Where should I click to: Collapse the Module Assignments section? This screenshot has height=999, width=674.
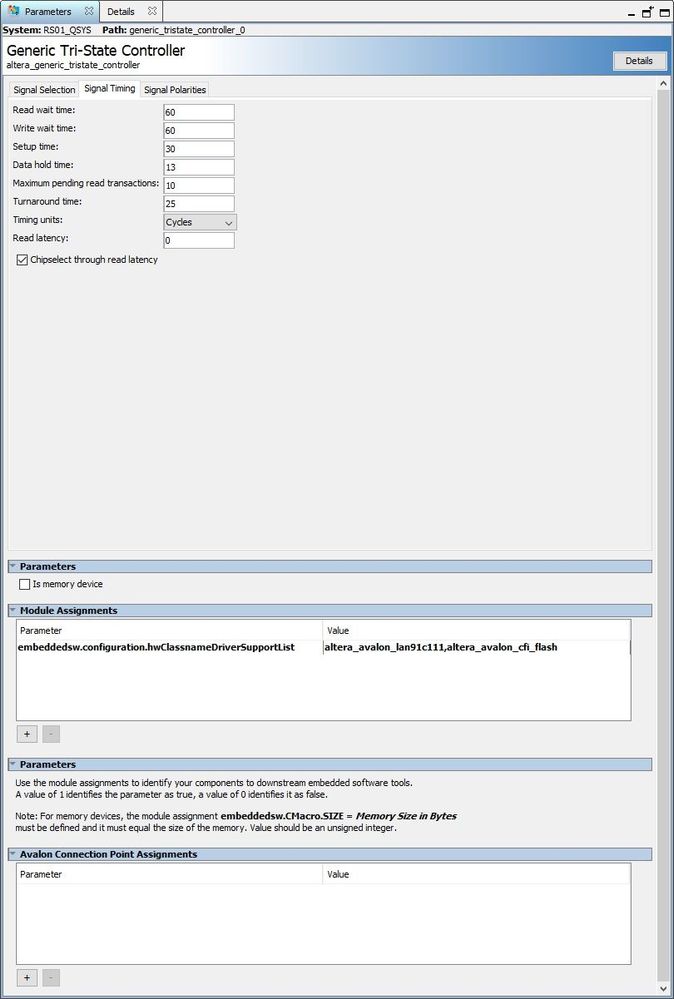click(13, 610)
